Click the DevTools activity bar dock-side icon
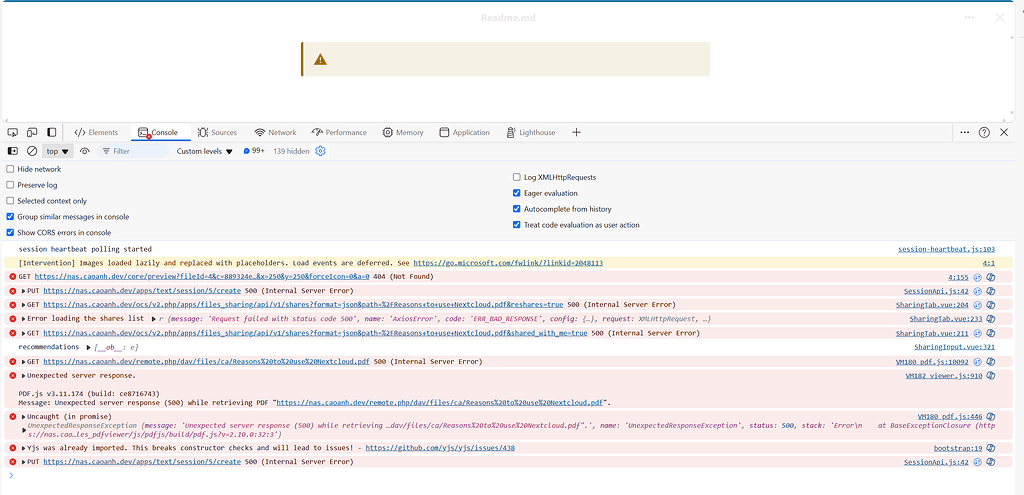The height and width of the screenshot is (495, 1024). click(x=52, y=132)
